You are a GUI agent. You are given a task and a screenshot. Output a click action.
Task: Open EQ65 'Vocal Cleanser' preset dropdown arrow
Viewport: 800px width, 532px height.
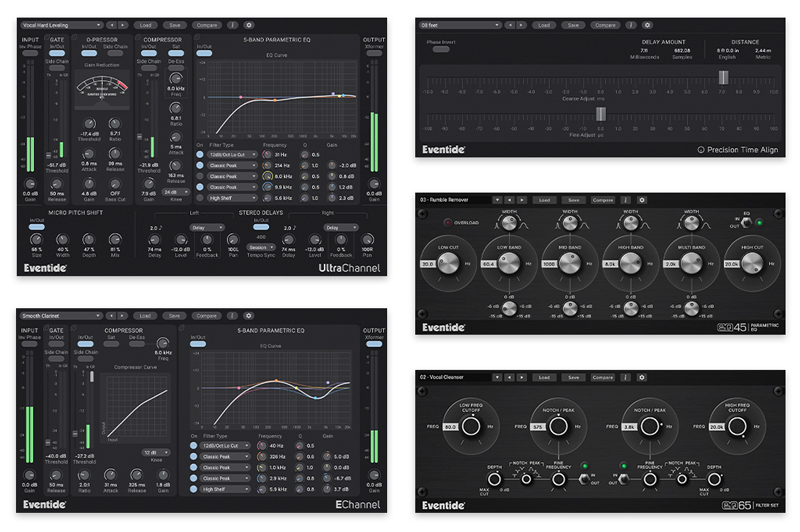click(x=497, y=377)
